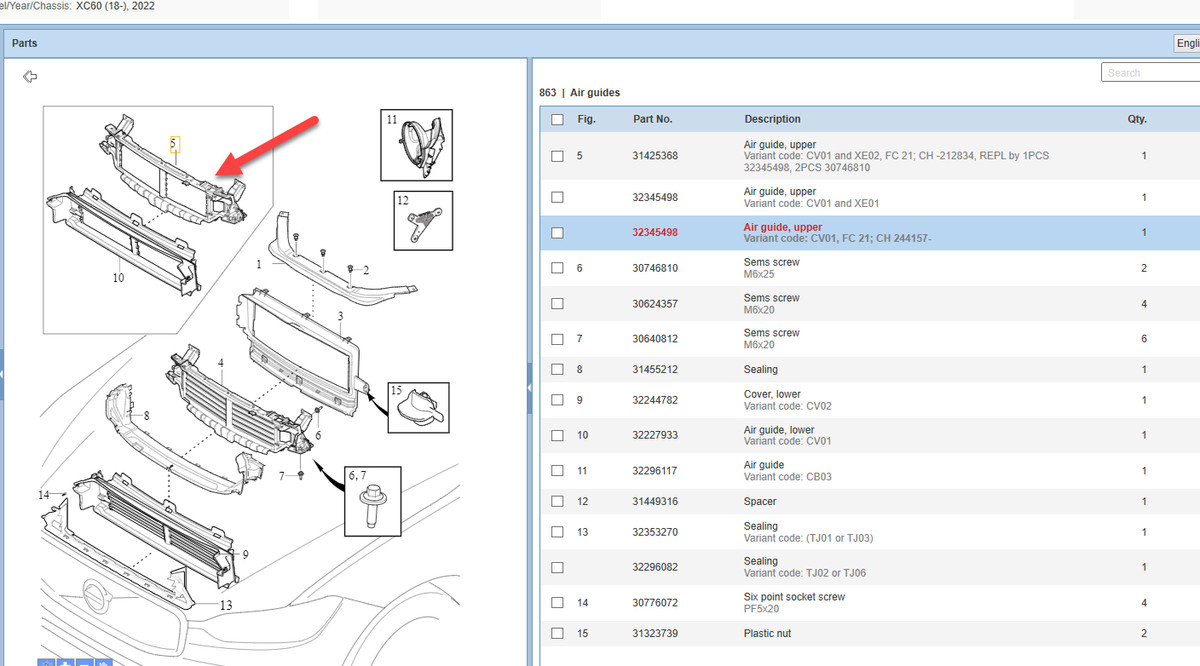The width and height of the screenshot is (1200, 666).
Task: Select part number 32296117 in the list
Action: [654, 471]
